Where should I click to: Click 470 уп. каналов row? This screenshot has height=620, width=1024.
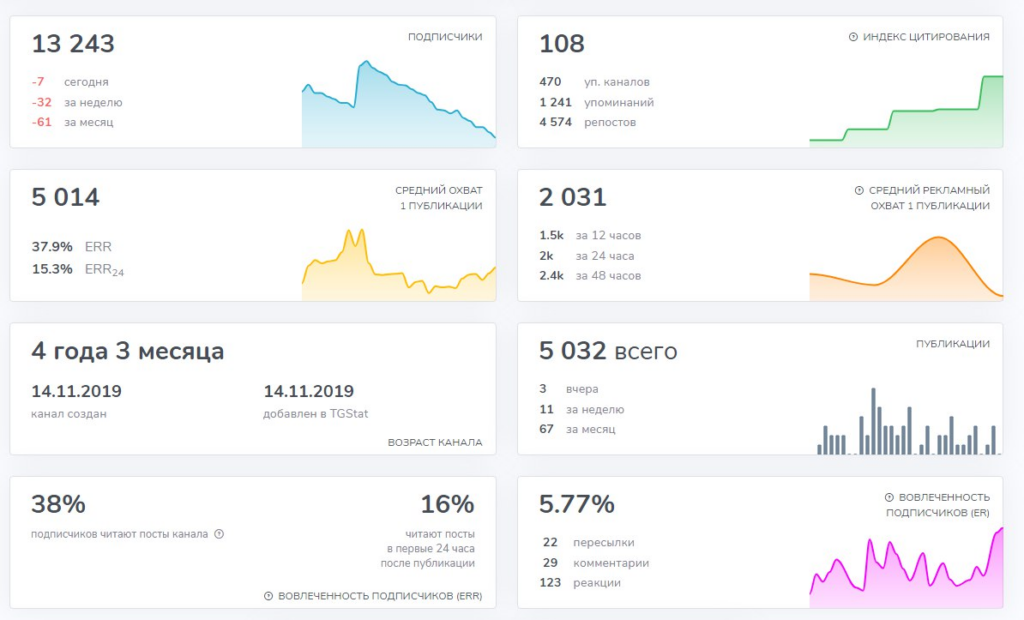click(594, 82)
